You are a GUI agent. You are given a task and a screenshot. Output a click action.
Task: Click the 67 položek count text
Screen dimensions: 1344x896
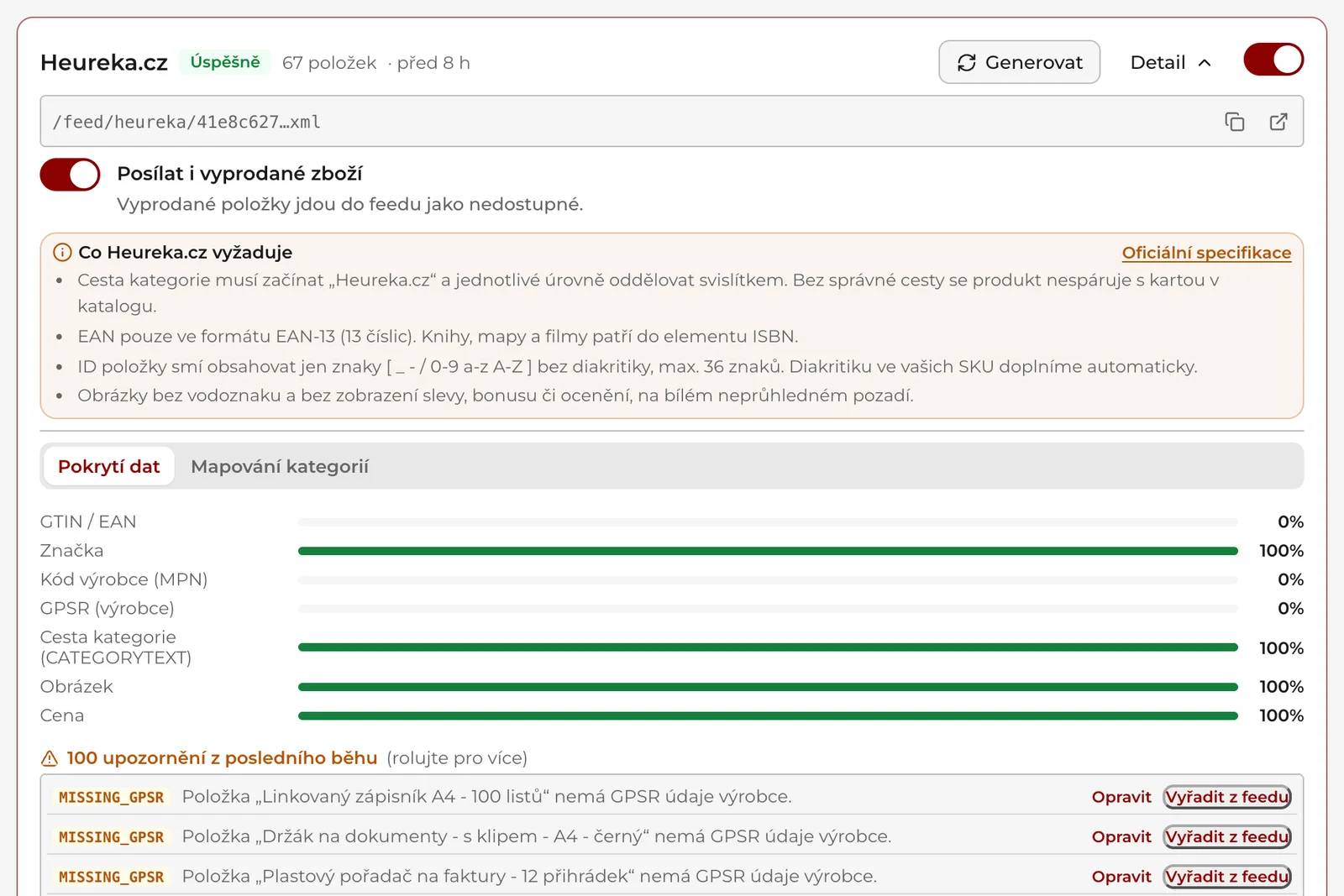click(x=329, y=63)
